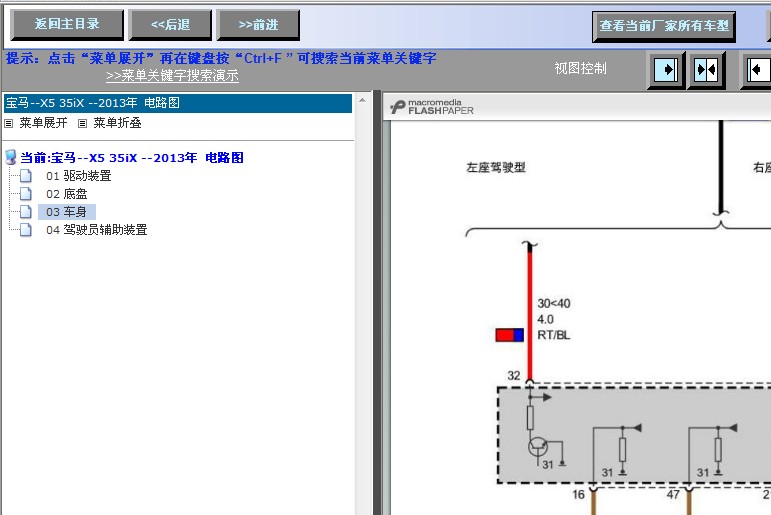771x515 pixels.
Task: Click the 左座驾驶型 label in the diagram
Action: pos(496,168)
